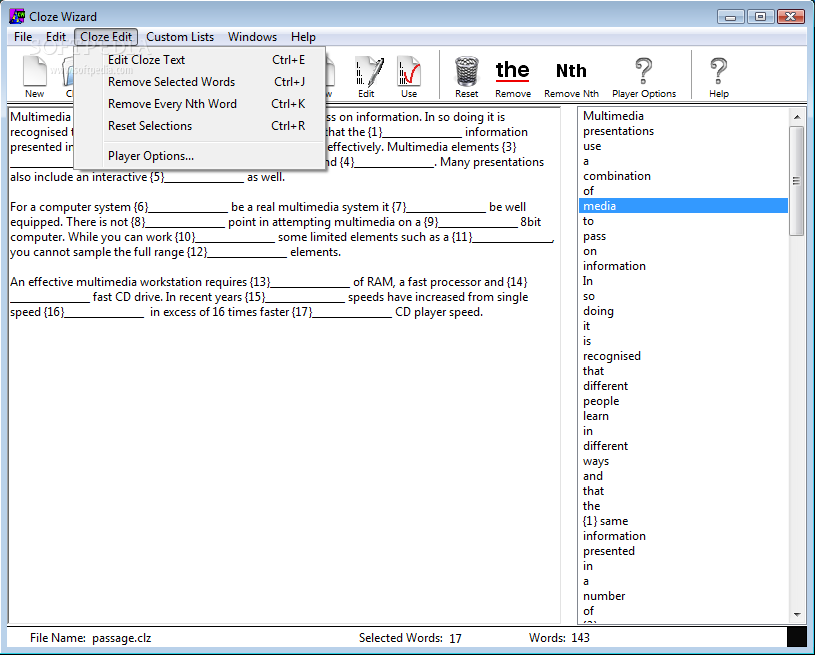Click the file name passage.clz in status bar
The image size is (815, 655).
[122, 638]
